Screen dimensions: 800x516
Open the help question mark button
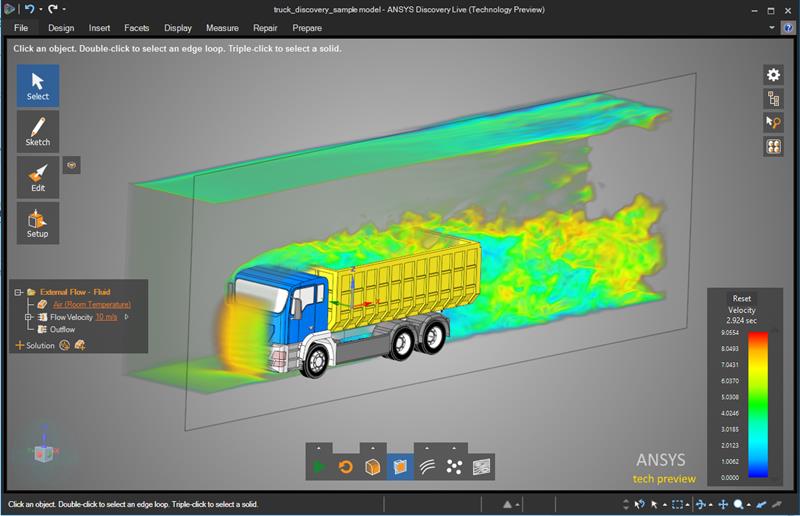pyautogui.click(x=788, y=28)
